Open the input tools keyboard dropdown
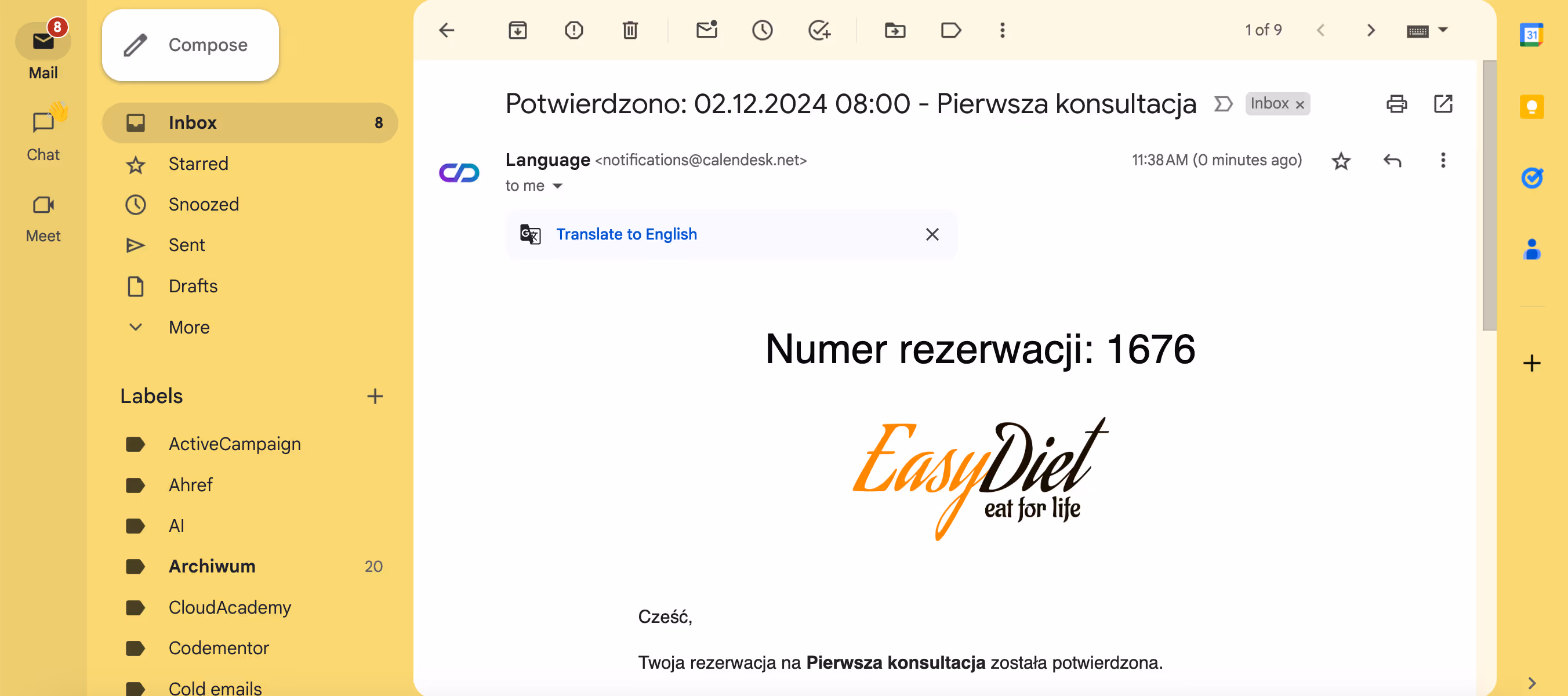This screenshot has width=1568, height=696. pyautogui.click(x=1443, y=30)
